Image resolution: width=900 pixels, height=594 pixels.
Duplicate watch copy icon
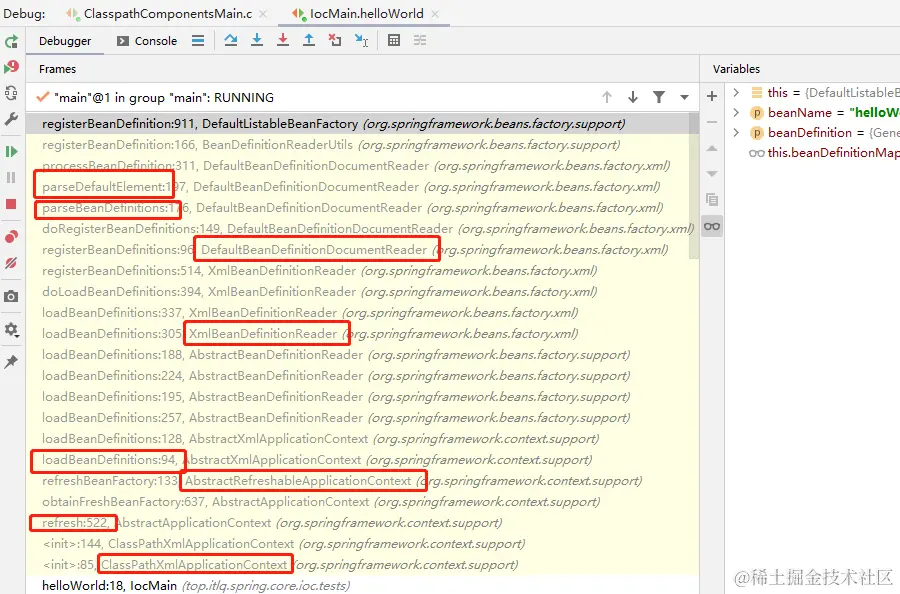pyautogui.click(x=712, y=200)
